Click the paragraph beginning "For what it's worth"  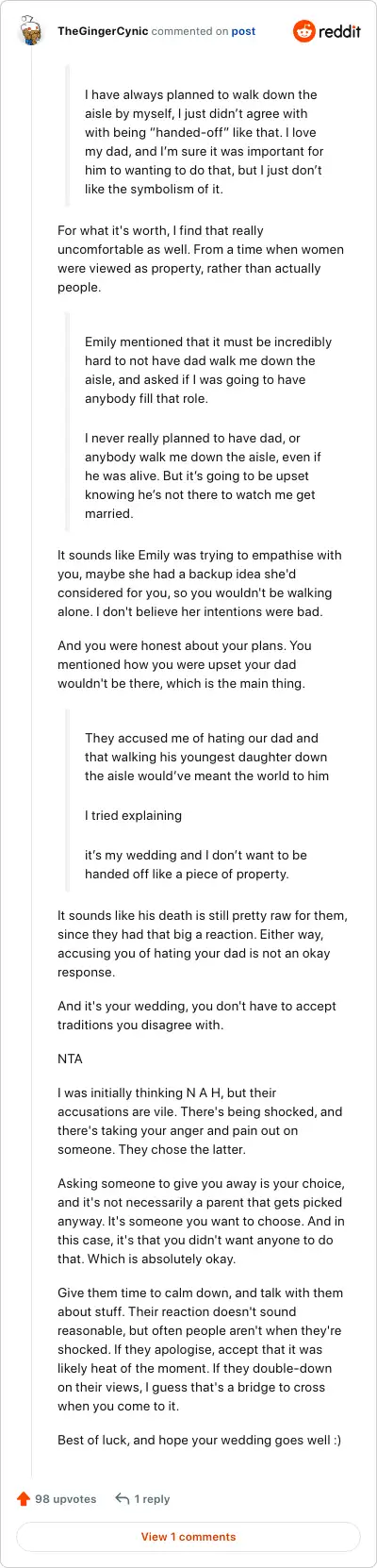point(201,259)
